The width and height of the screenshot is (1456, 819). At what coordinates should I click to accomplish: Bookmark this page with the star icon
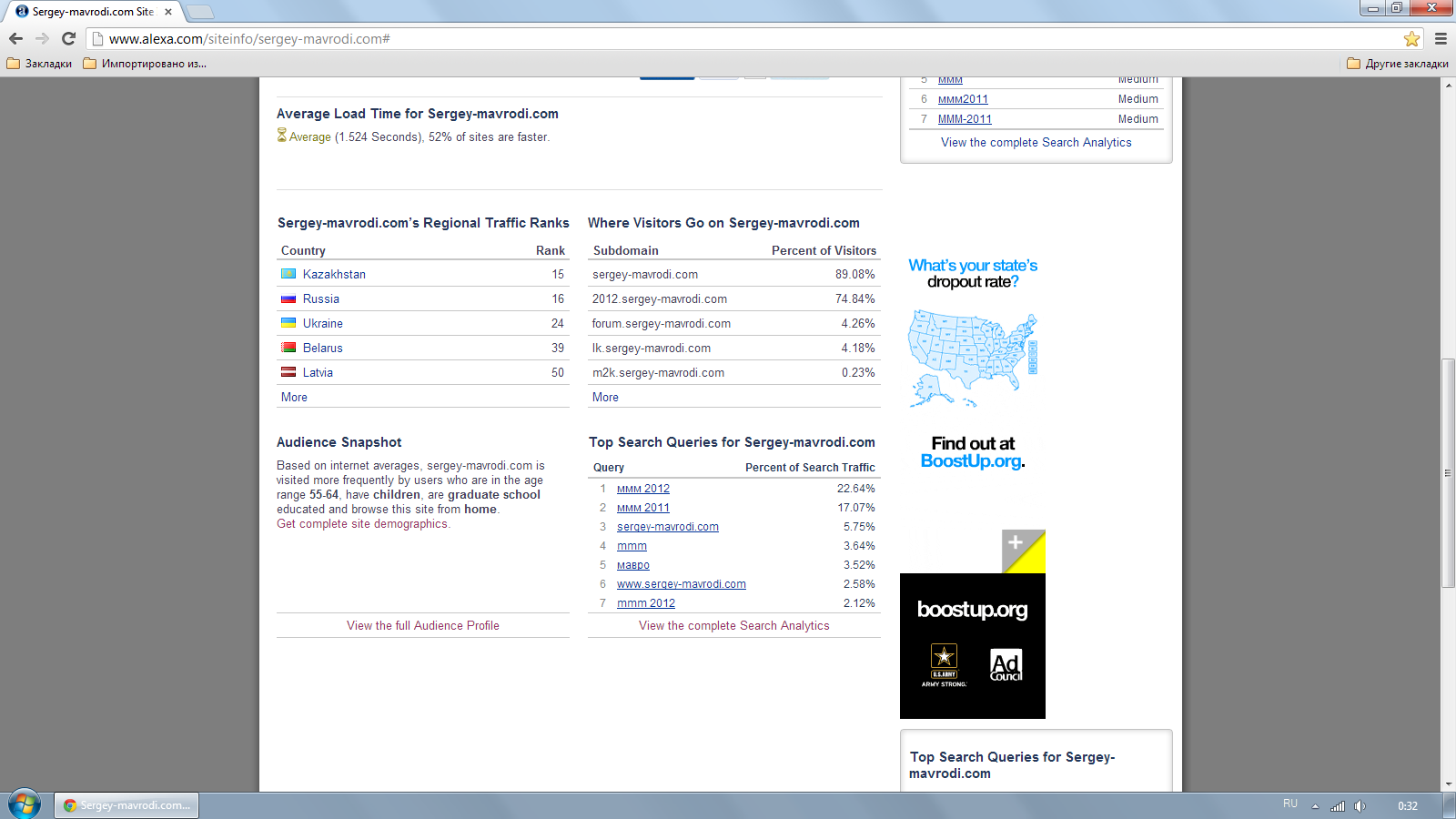coord(1411,38)
